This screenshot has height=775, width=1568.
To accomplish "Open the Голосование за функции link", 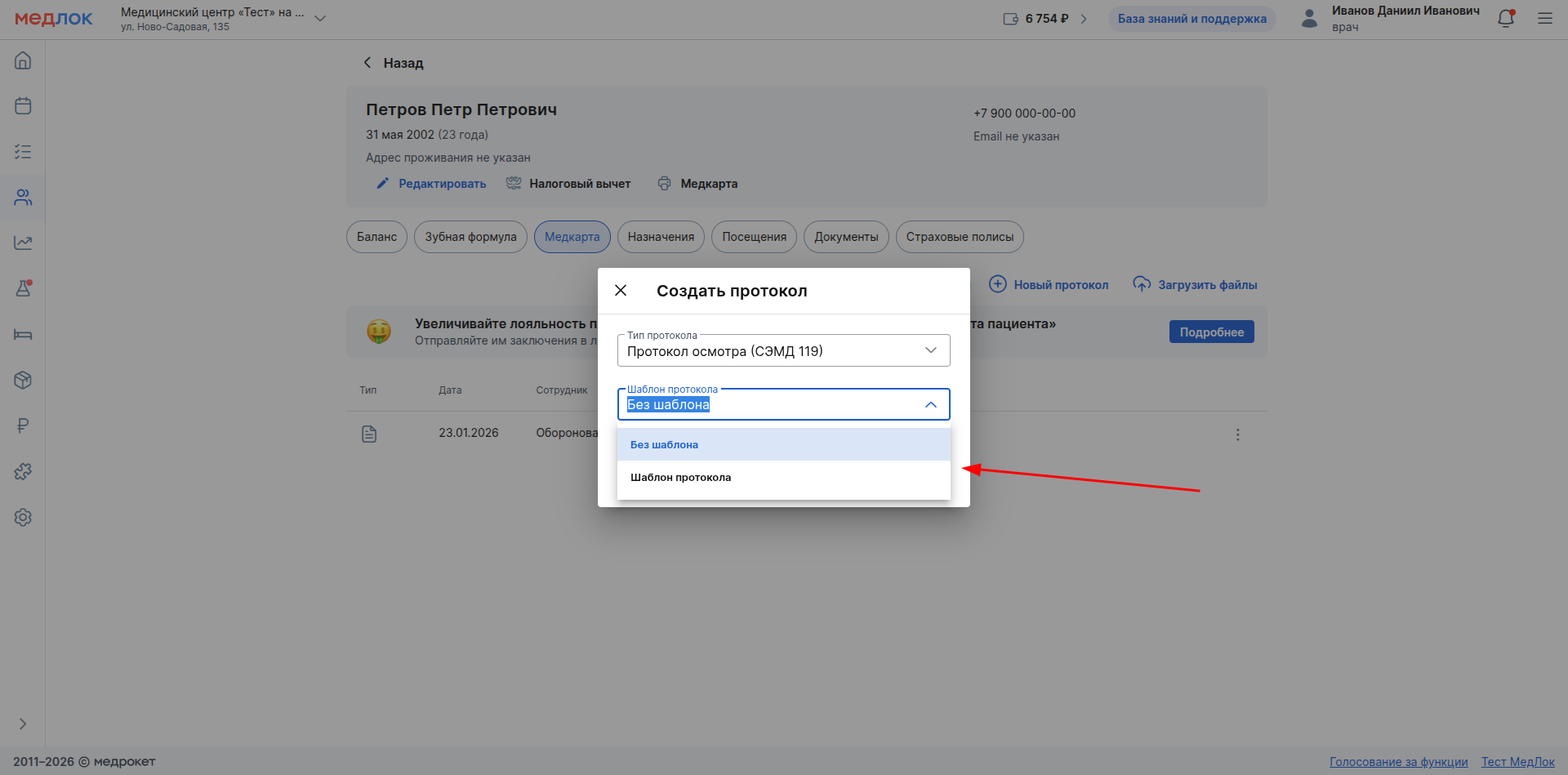I will coord(1398,762).
